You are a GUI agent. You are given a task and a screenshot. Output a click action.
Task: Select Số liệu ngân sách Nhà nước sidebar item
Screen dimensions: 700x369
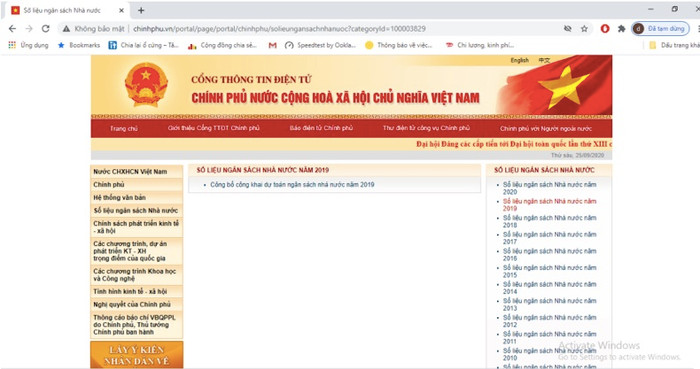pos(137,210)
